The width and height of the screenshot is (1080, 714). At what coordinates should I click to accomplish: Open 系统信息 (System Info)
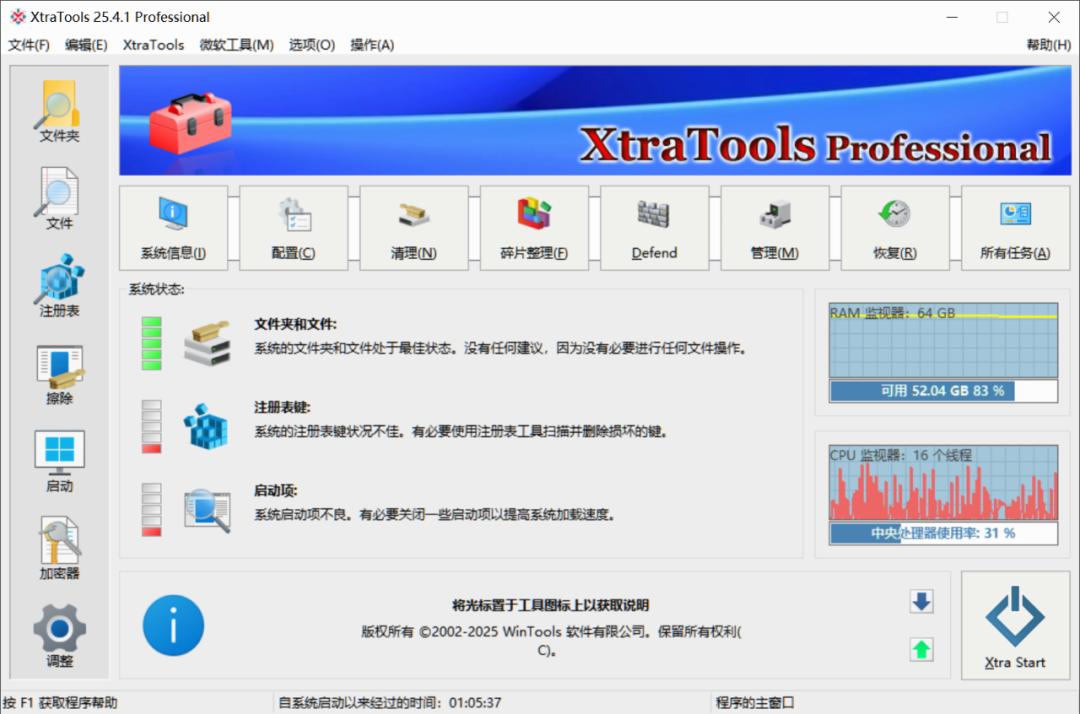174,227
